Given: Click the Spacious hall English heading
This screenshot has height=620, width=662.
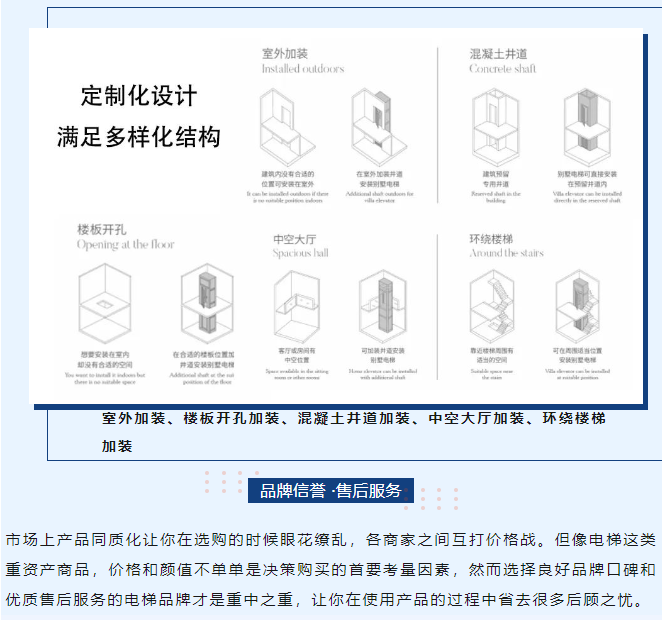Looking at the screenshot, I should 301,253.
